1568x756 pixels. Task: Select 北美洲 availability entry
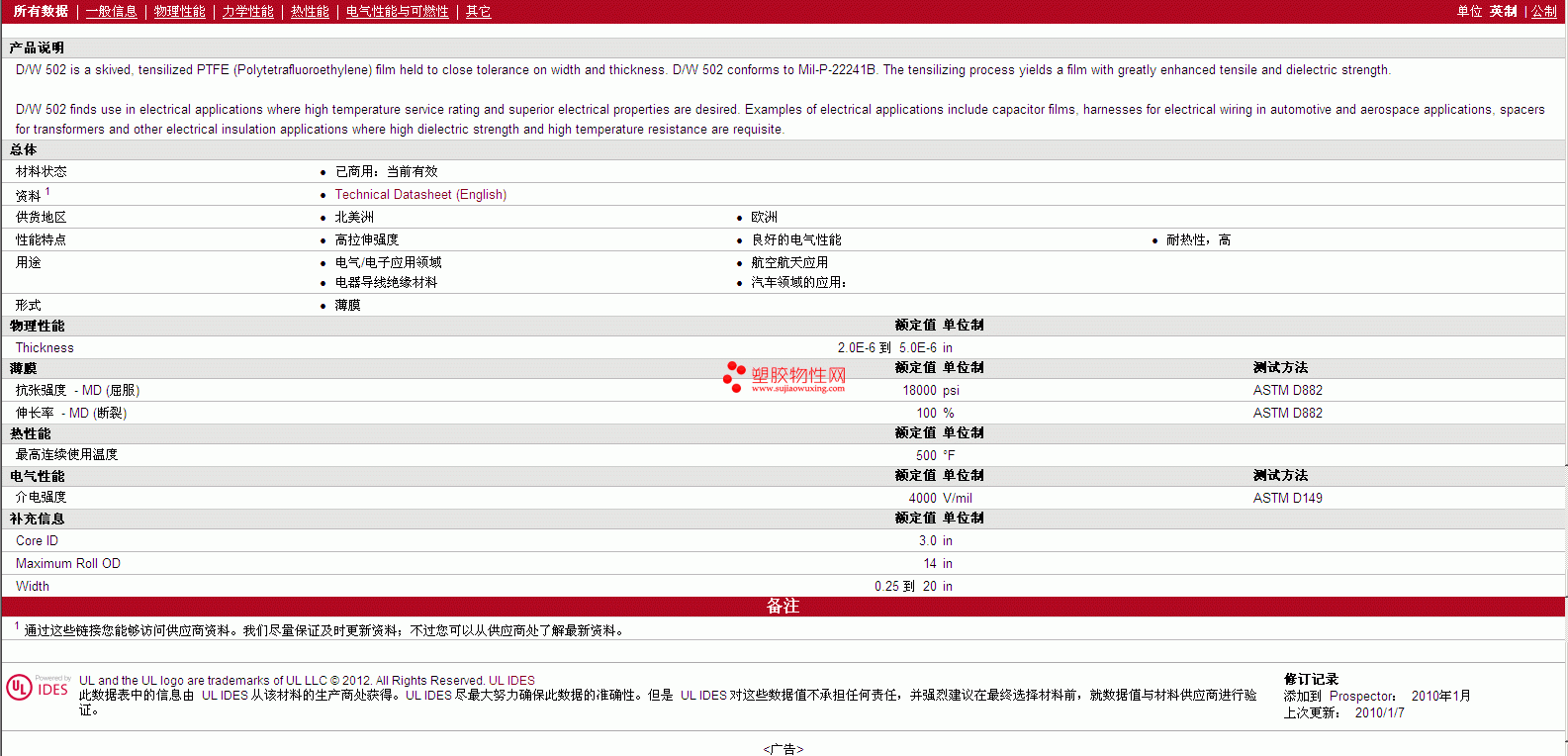354,217
